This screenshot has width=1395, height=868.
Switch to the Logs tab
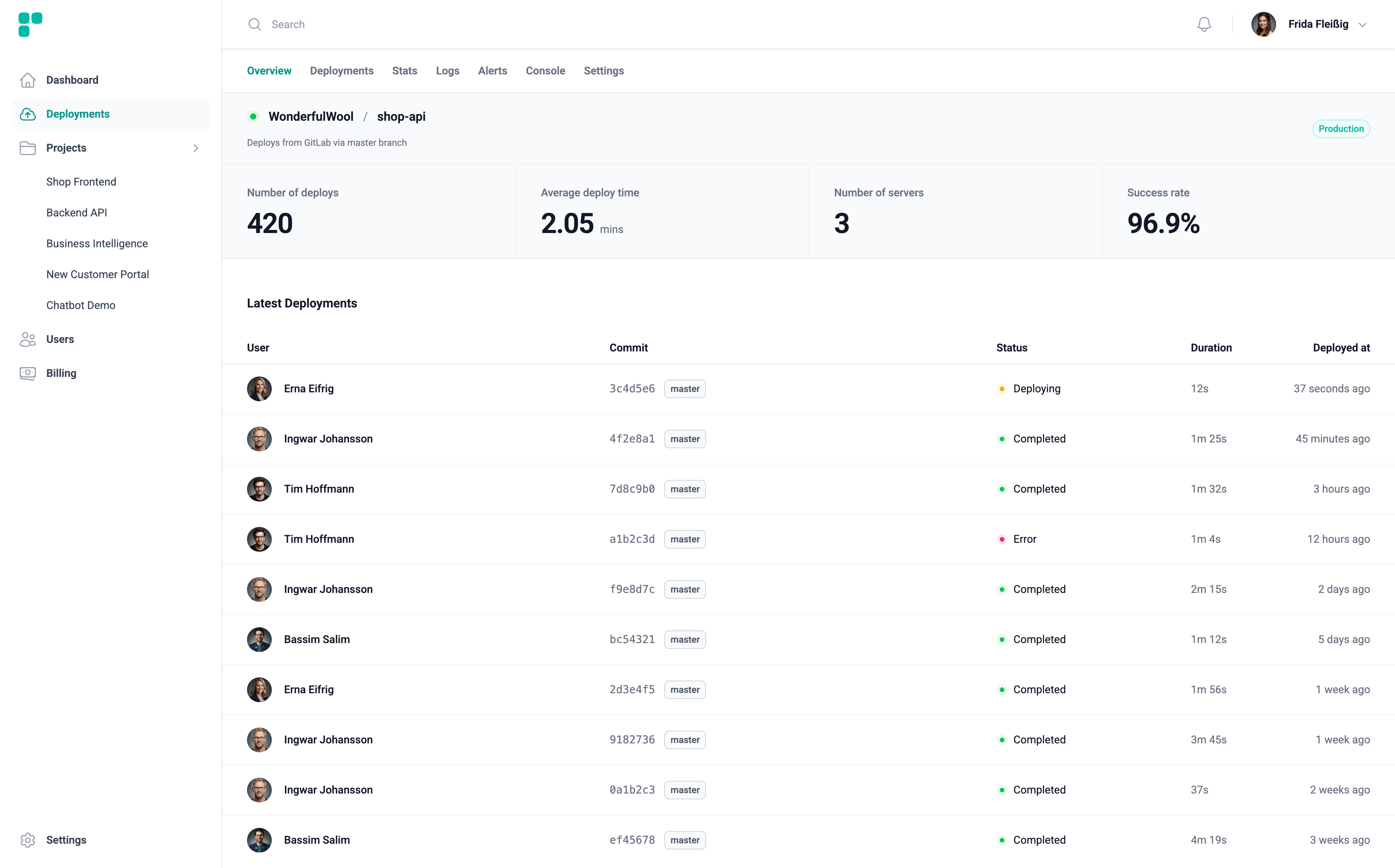pyautogui.click(x=447, y=71)
